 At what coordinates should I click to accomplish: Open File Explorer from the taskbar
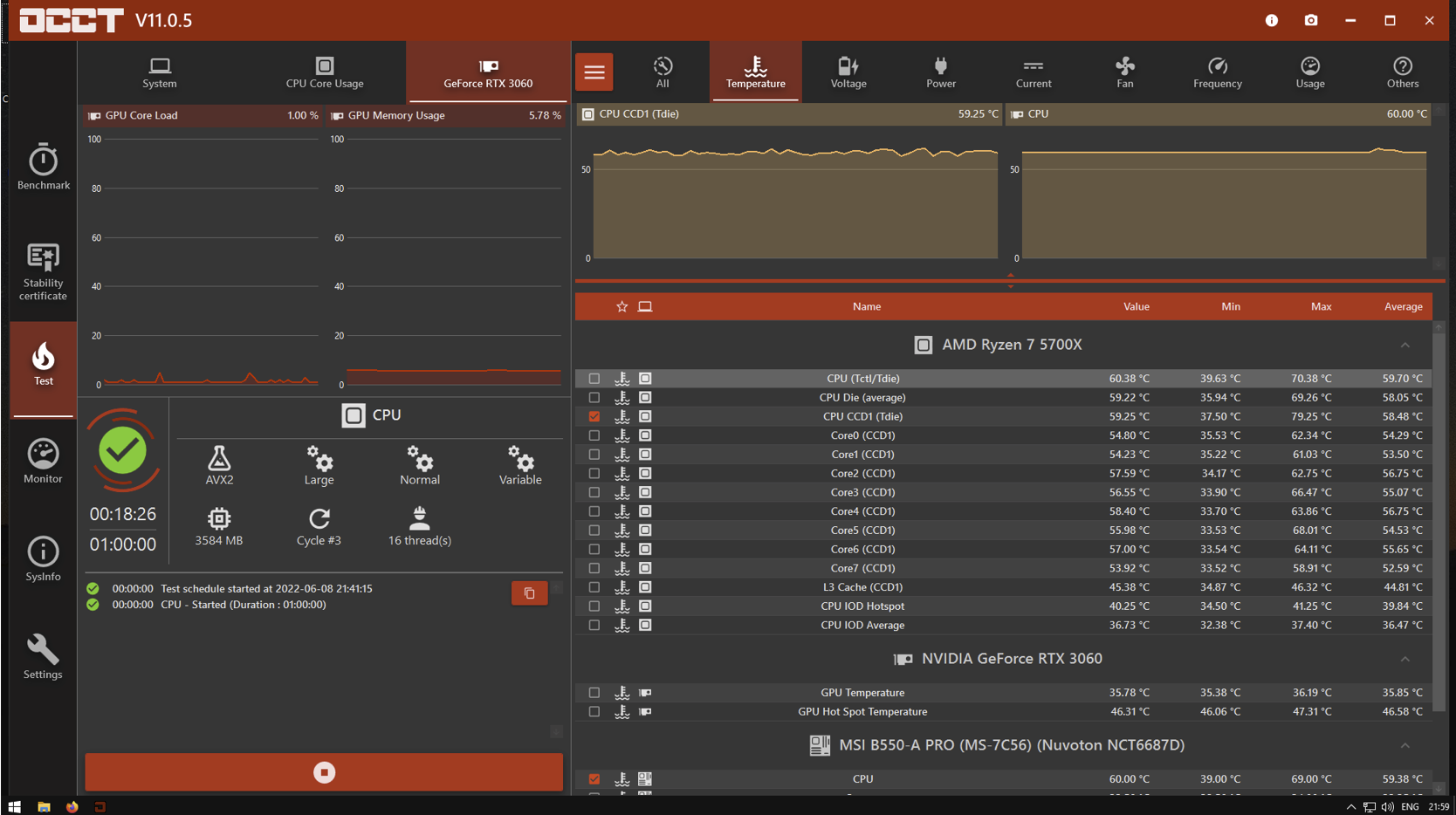click(44, 806)
